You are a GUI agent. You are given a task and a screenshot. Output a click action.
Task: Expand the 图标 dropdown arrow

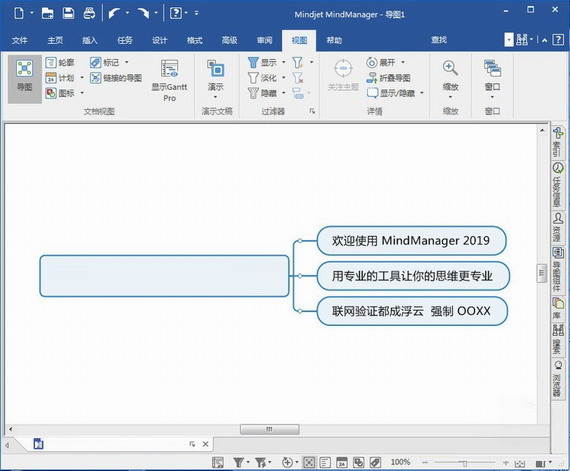pos(82,93)
